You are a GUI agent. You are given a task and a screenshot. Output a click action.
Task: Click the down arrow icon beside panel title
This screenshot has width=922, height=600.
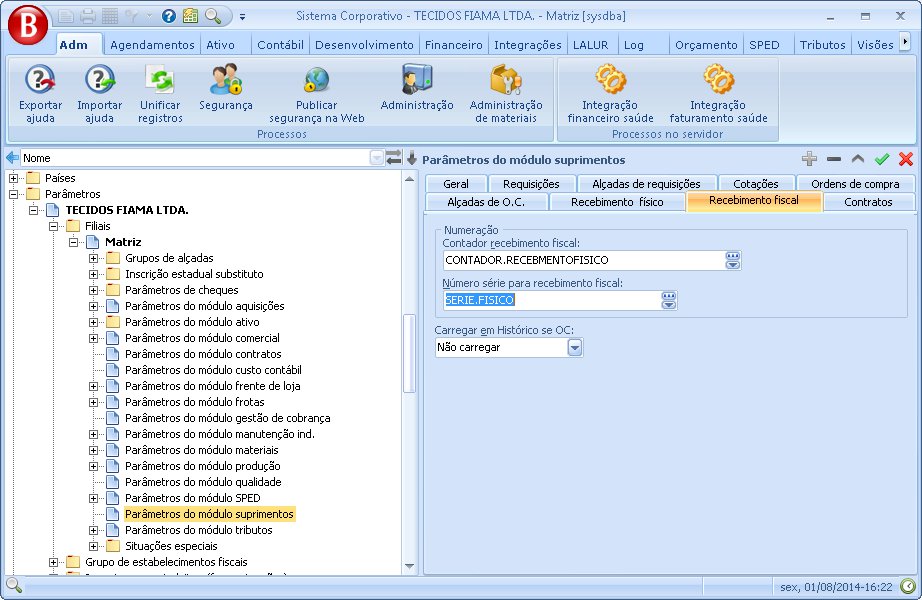click(412, 157)
